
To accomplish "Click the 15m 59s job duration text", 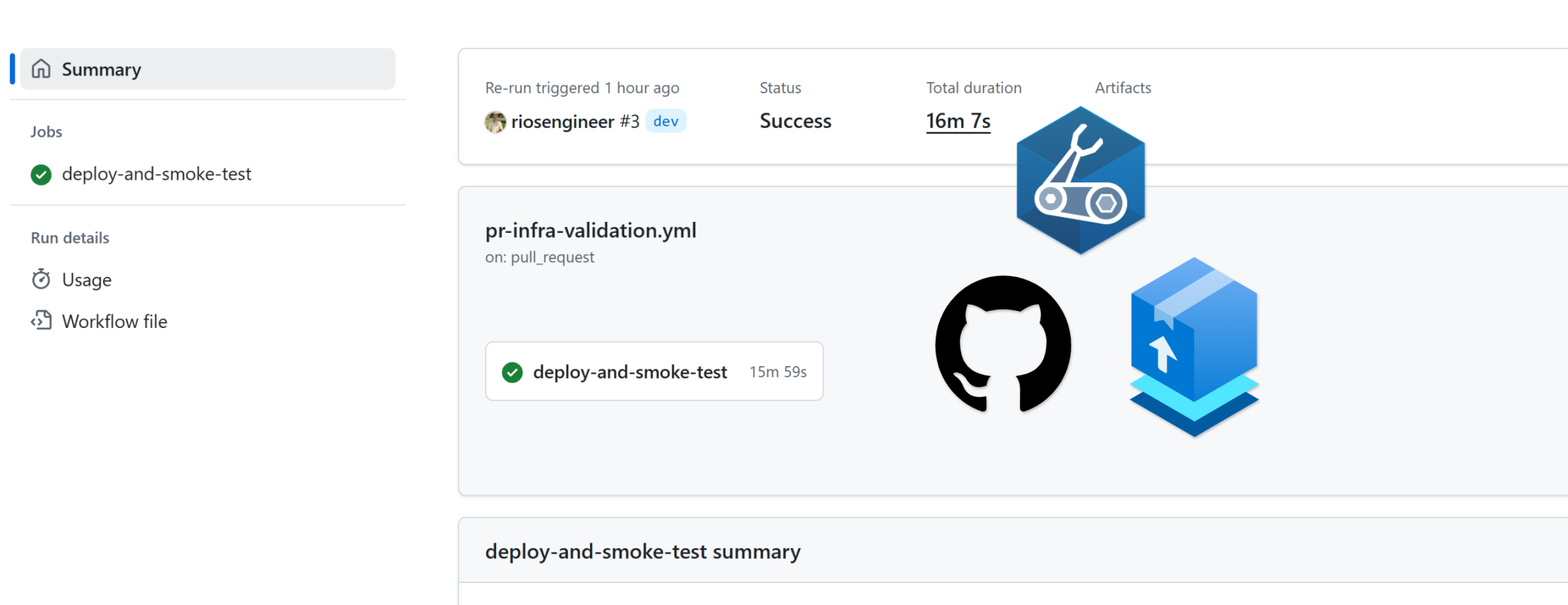I will coord(778,372).
